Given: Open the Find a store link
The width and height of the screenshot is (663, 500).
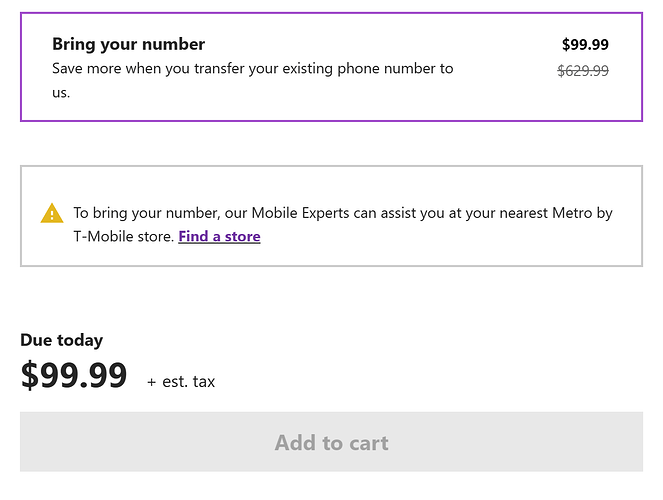Looking at the screenshot, I should pos(219,237).
